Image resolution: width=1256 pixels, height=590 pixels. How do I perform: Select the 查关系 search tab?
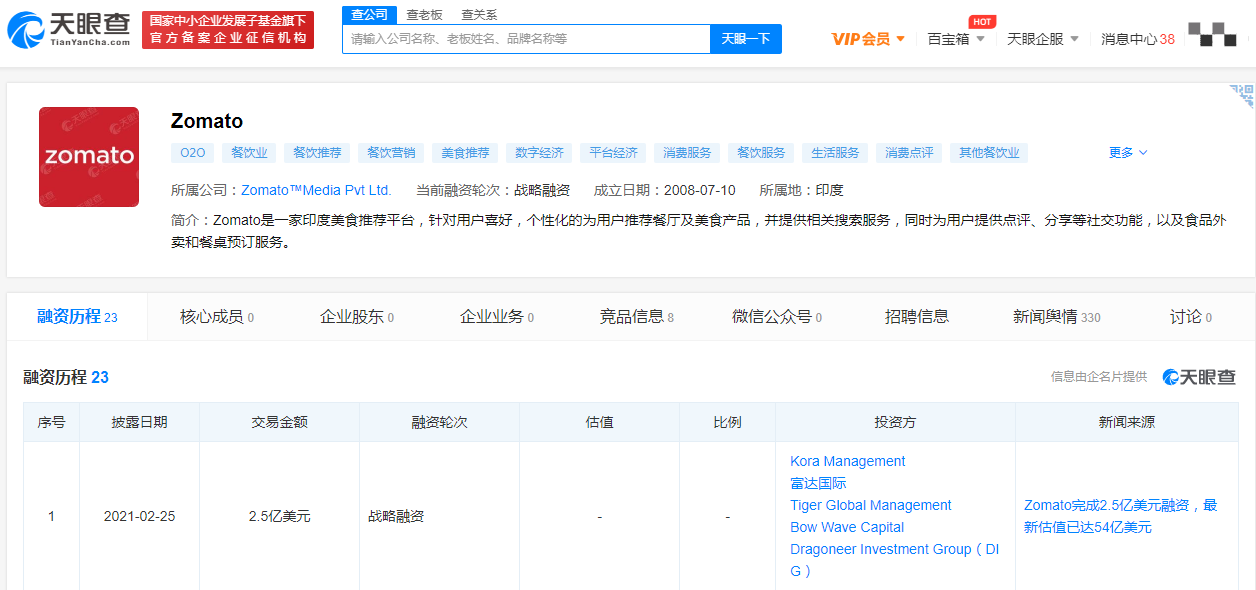(479, 15)
